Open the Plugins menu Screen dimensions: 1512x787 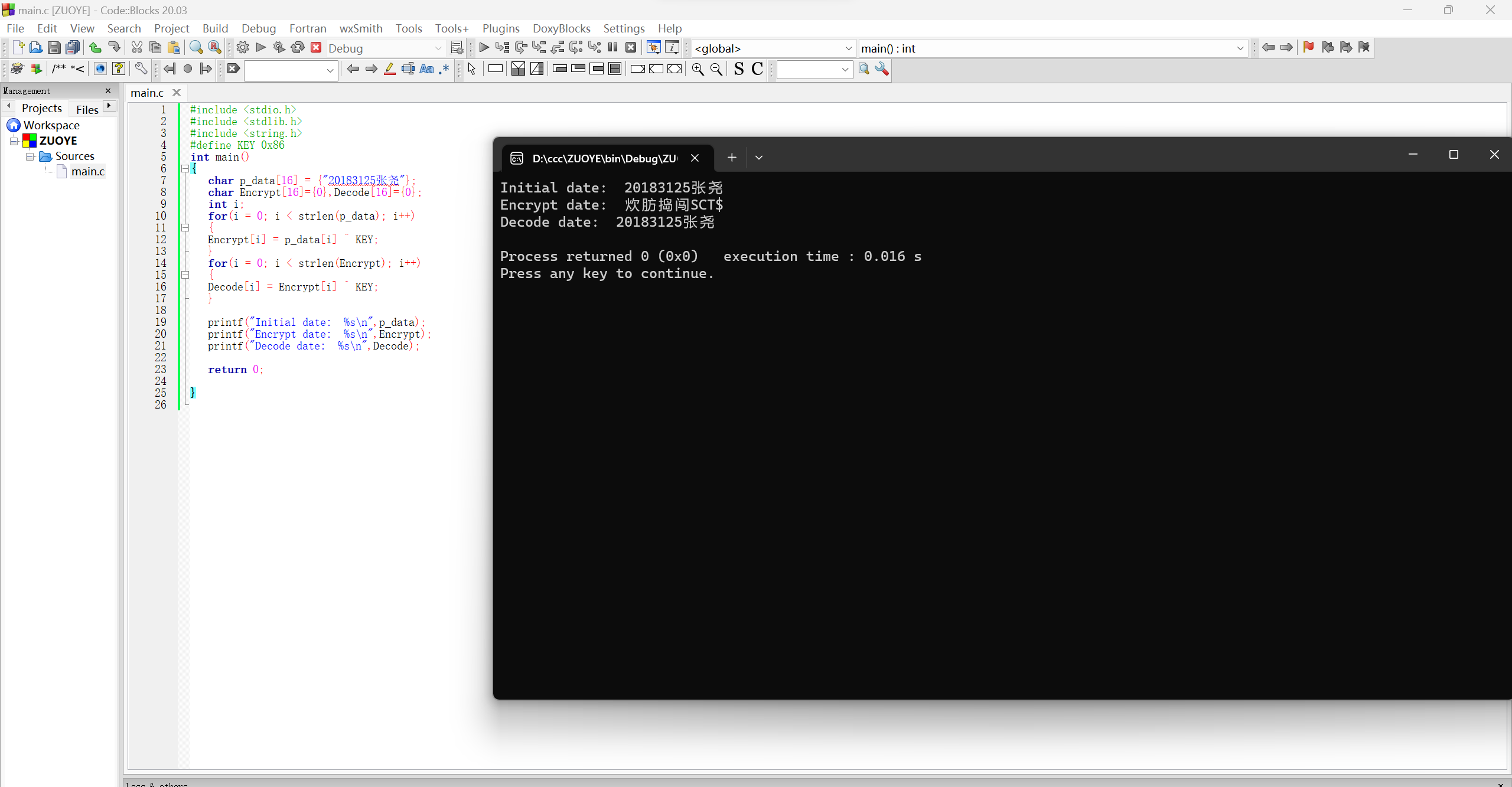coord(500,28)
